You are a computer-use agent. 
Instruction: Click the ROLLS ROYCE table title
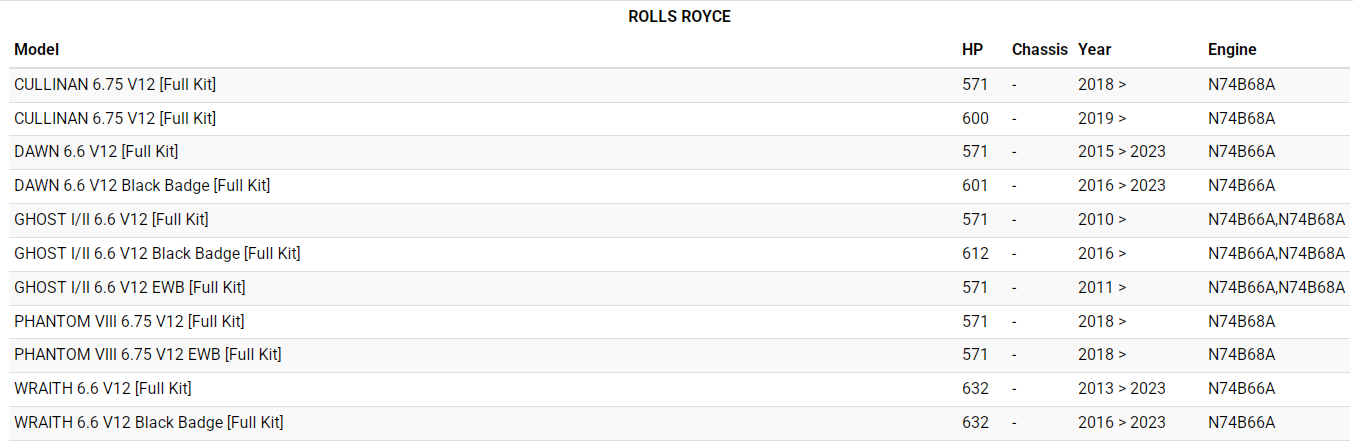tap(679, 17)
